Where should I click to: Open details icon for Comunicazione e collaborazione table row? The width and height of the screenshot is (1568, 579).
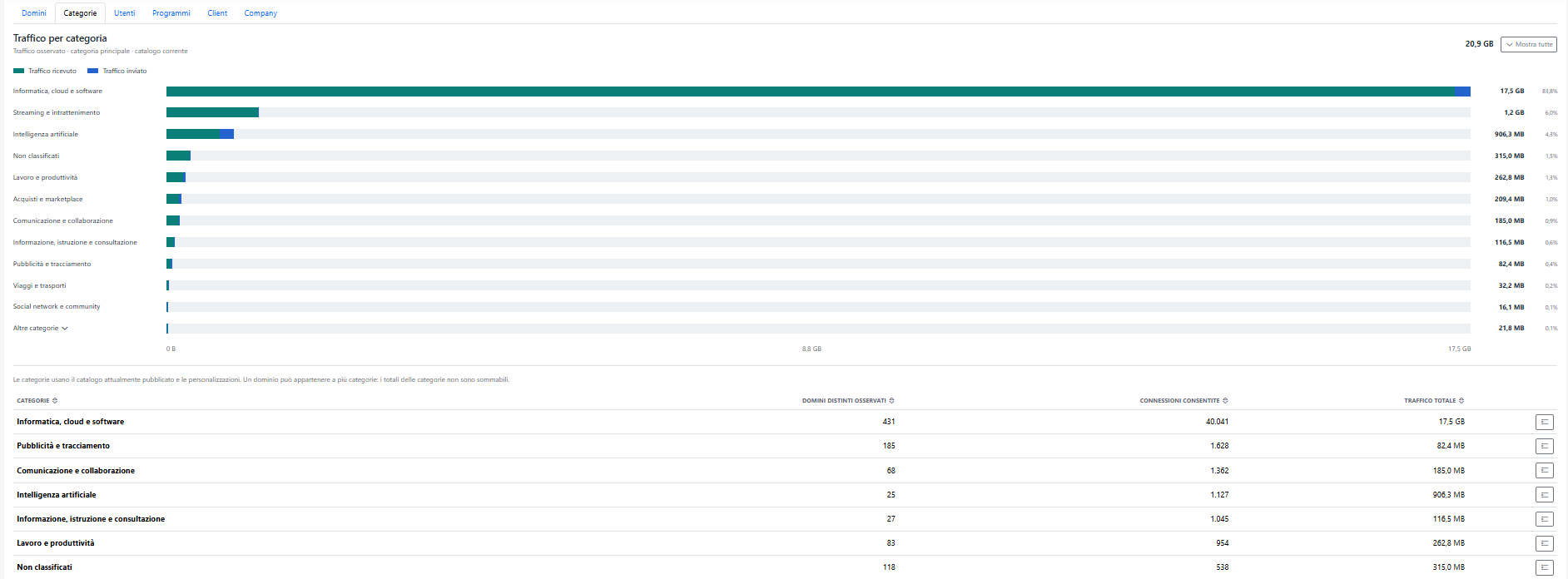pos(1544,470)
